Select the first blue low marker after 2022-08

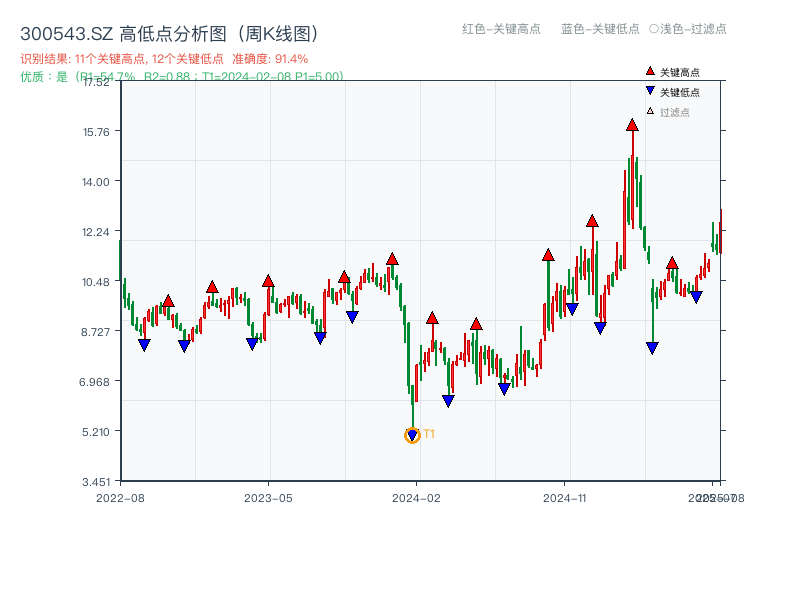tap(144, 345)
